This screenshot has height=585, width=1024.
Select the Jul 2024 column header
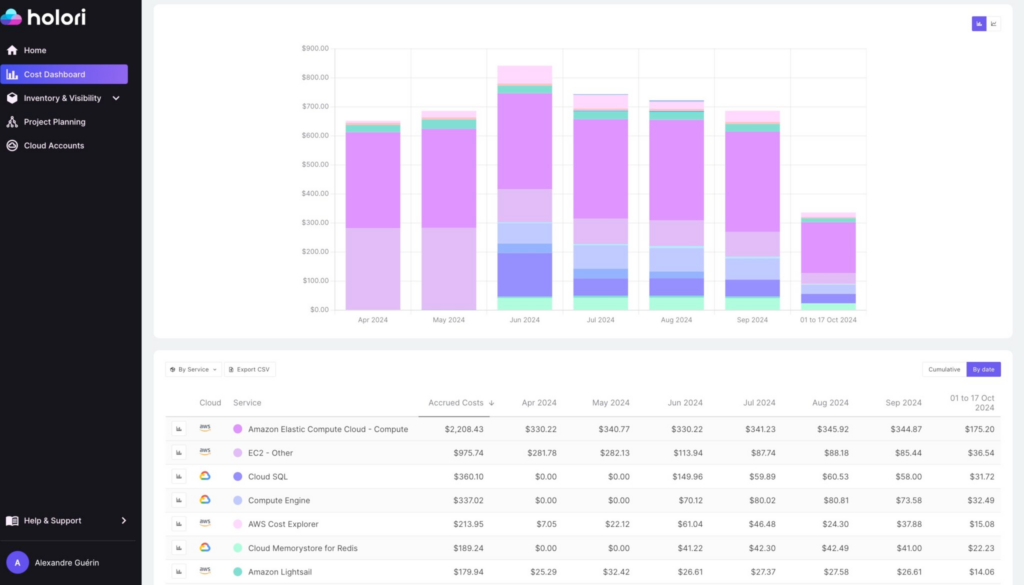point(759,402)
